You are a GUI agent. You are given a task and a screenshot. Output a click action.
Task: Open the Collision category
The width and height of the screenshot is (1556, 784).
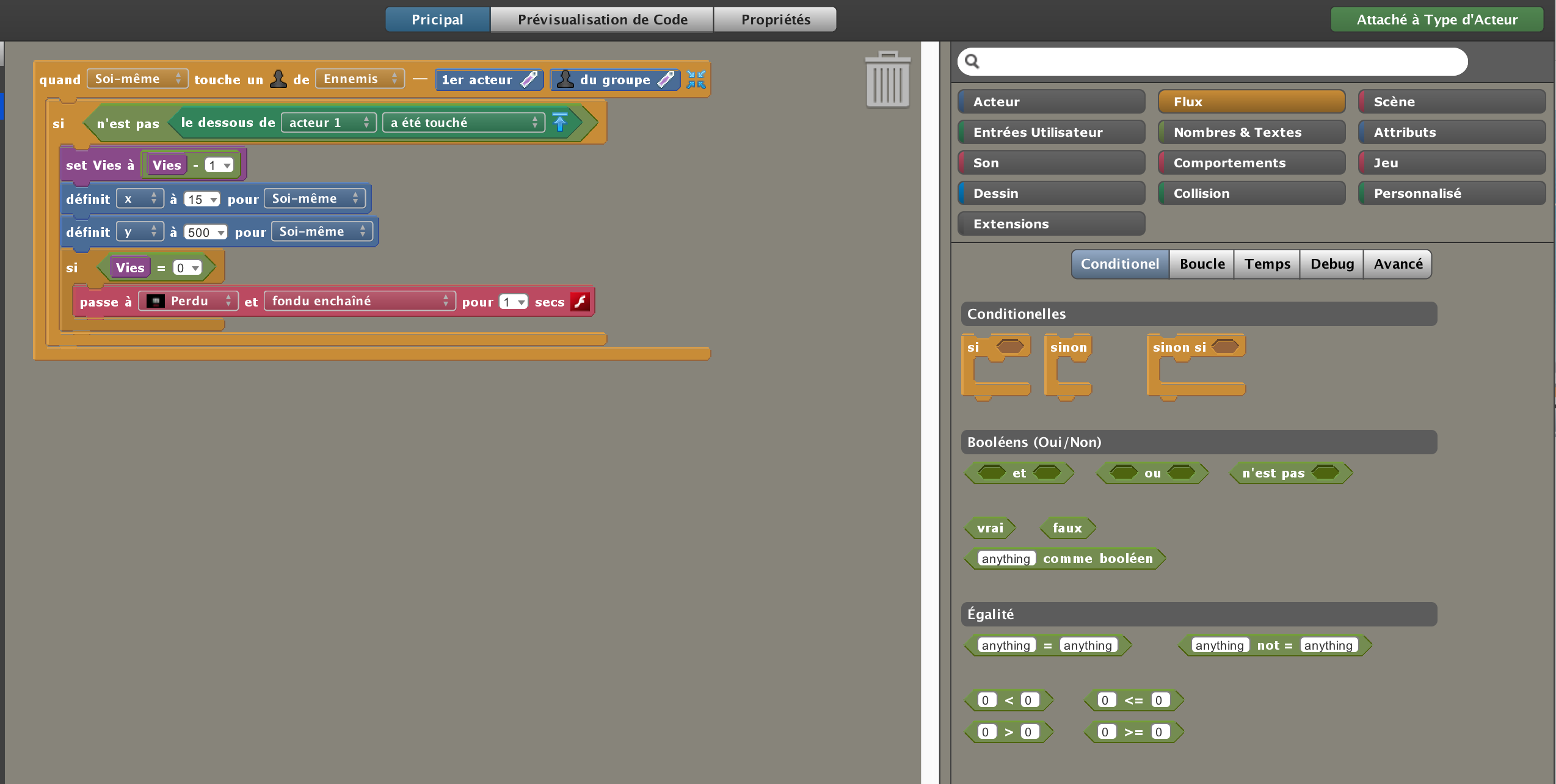pyautogui.click(x=1252, y=194)
